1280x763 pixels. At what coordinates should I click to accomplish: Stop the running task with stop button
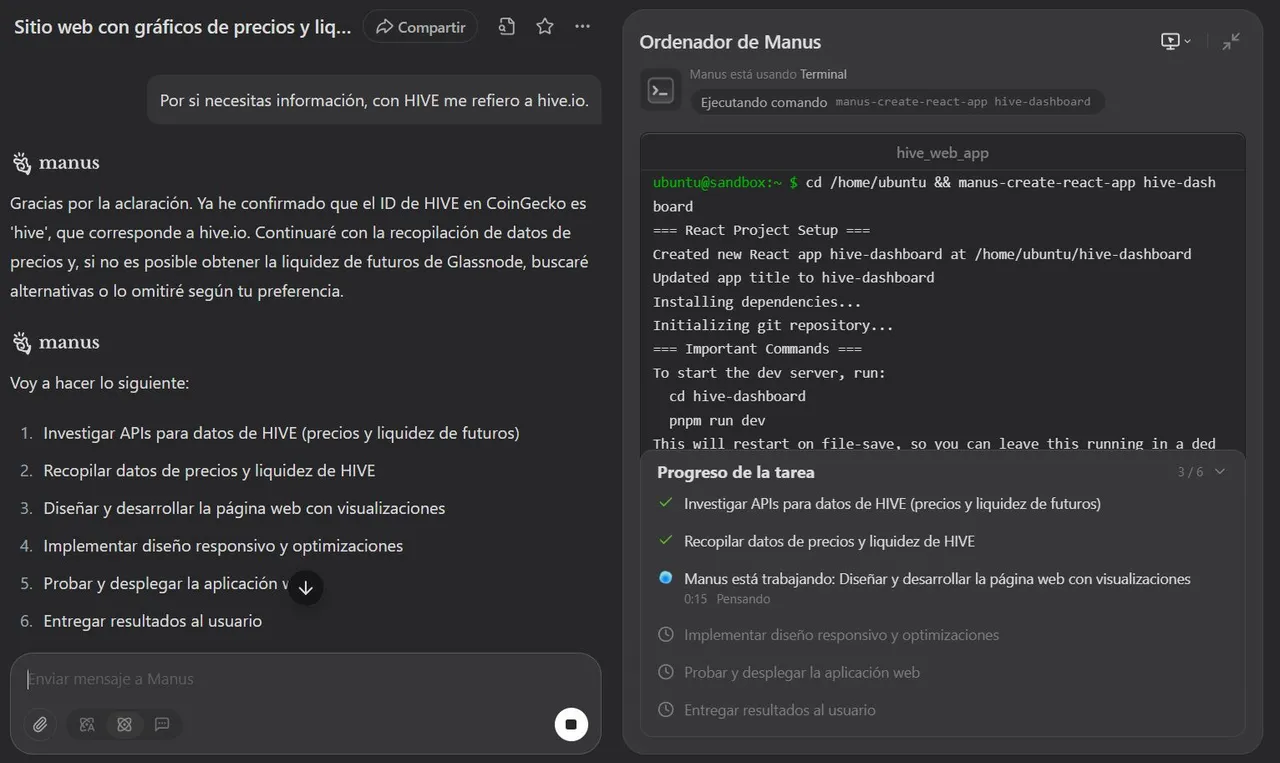(x=571, y=724)
